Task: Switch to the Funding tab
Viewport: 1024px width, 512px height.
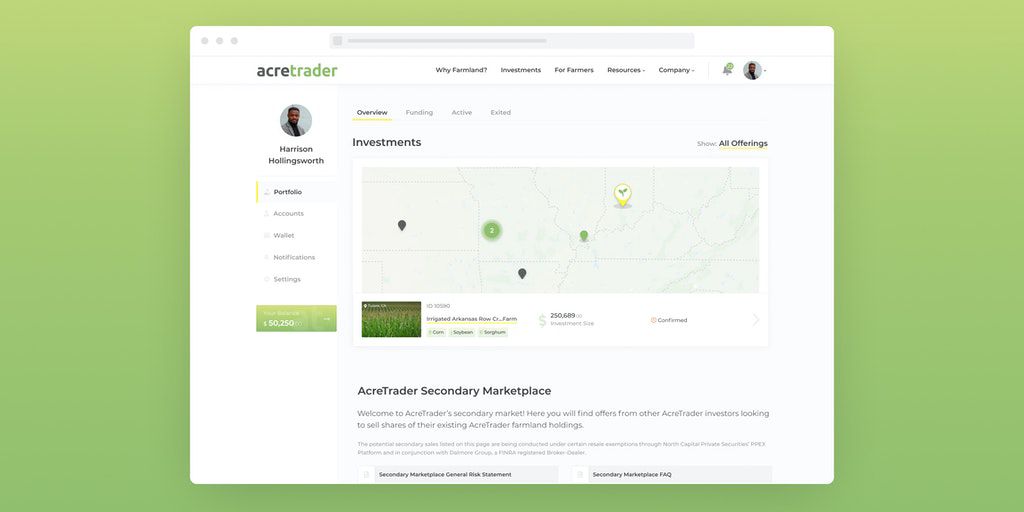Action: click(419, 112)
